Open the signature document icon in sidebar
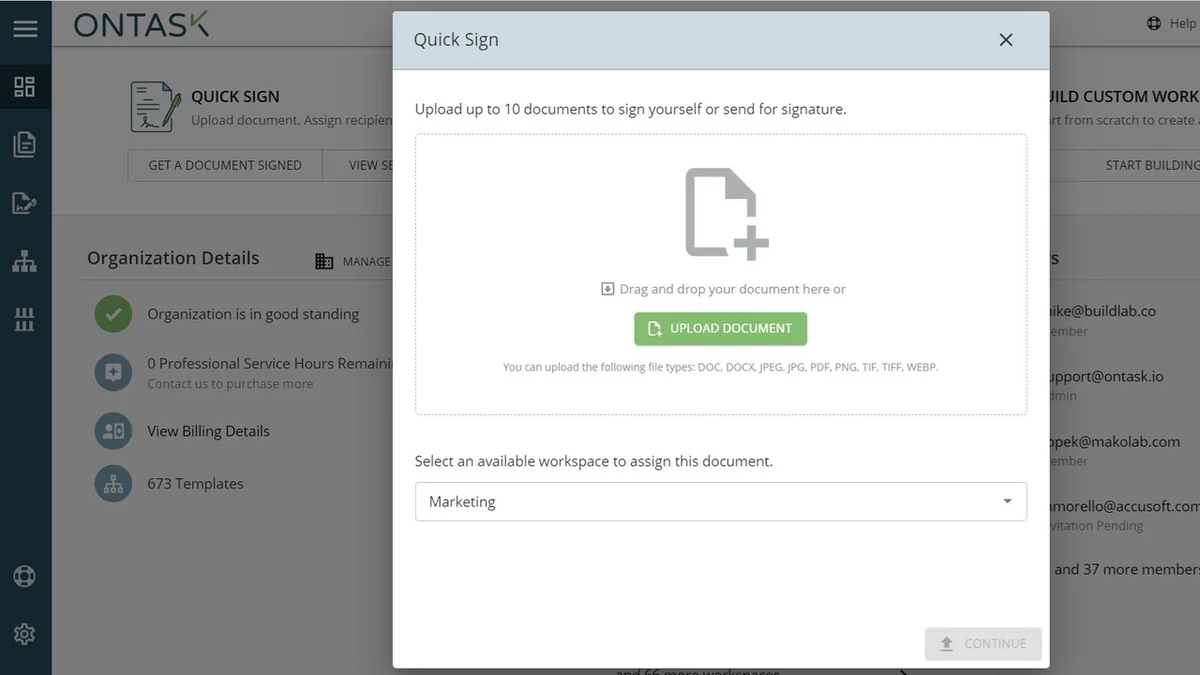This screenshot has width=1200, height=675. tap(25, 203)
